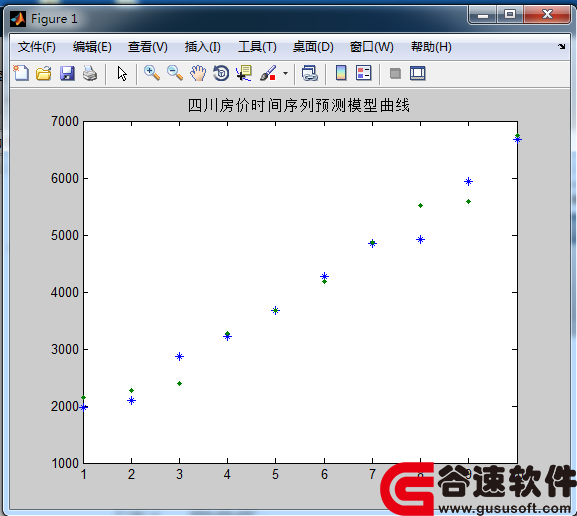Screen dimensions: 577x516
Task: Close the Figure 1 window
Action: click(547, 15)
